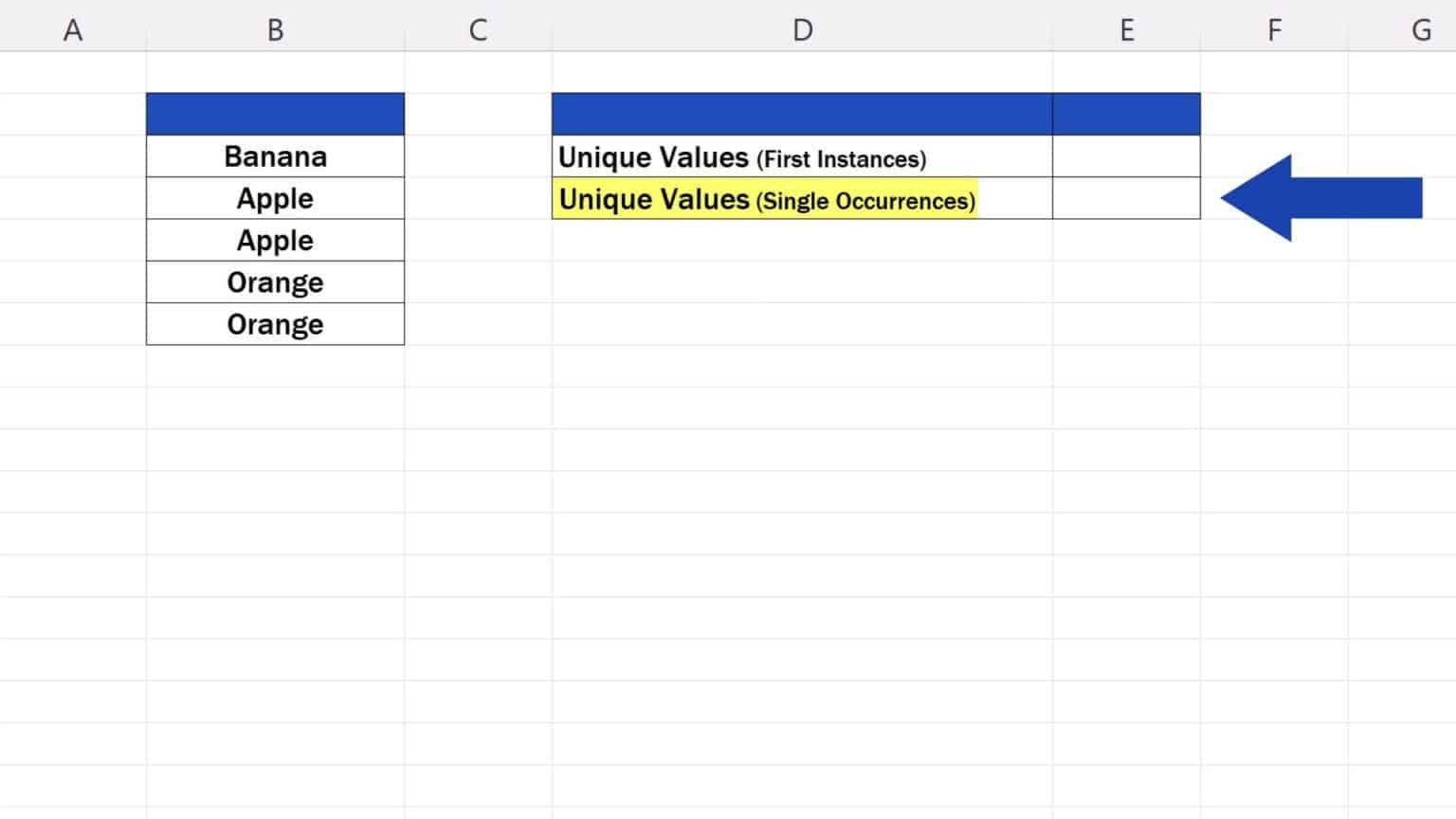Screen dimensions: 1456x819
Task: Select column header E
Action: click(x=1126, y=28)
